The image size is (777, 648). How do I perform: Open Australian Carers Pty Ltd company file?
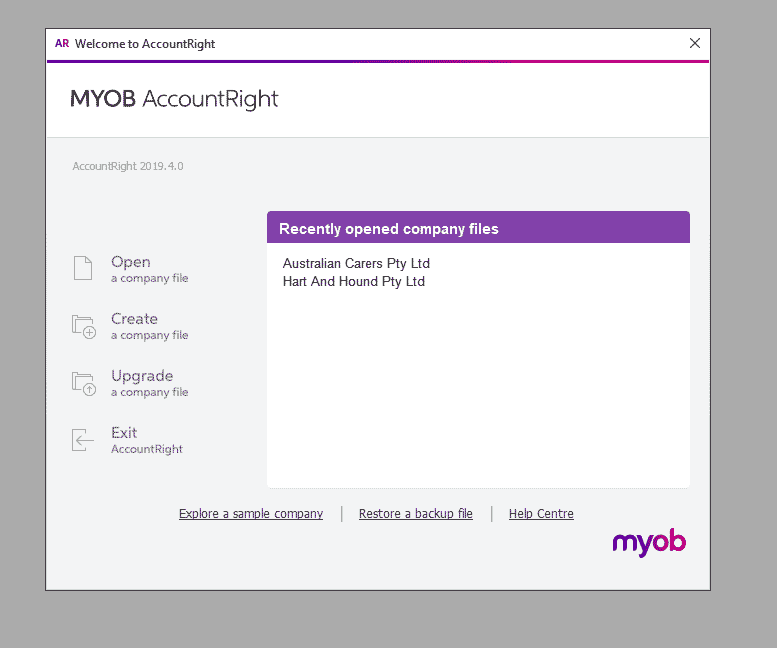[356, 264]
